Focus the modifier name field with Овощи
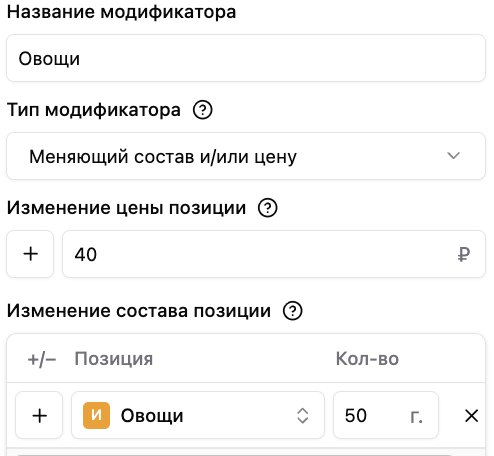This screenshot has width=494, height=456. point(246,58)
